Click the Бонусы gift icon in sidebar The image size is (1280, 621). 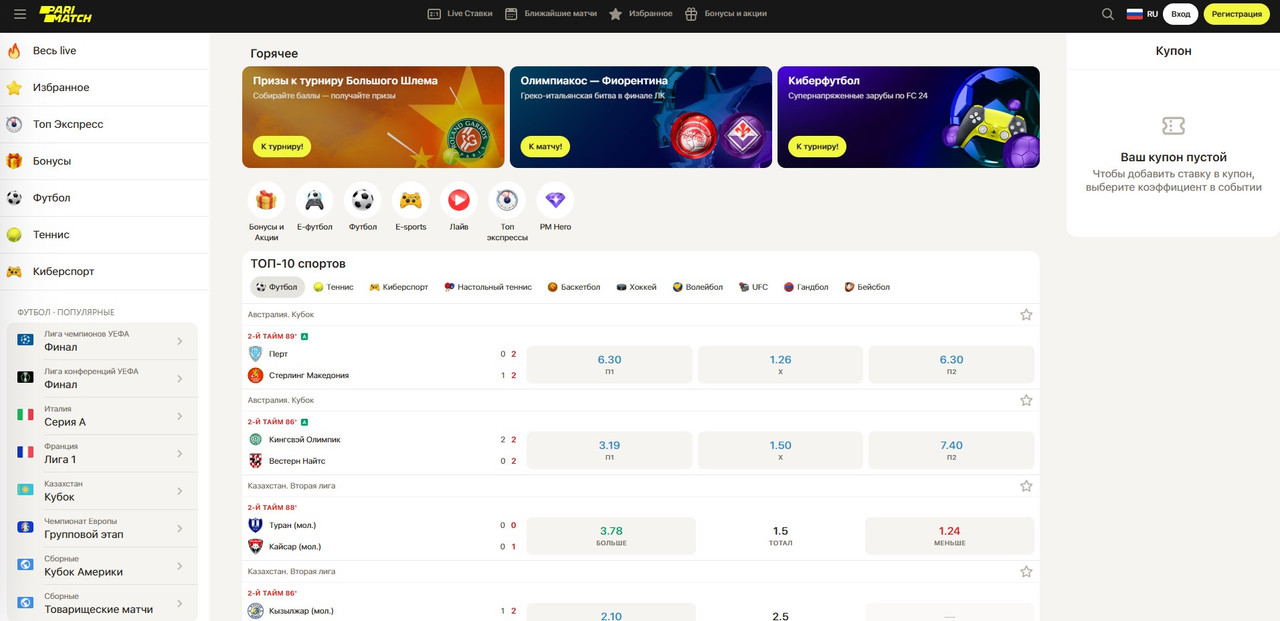coord(14,161)
